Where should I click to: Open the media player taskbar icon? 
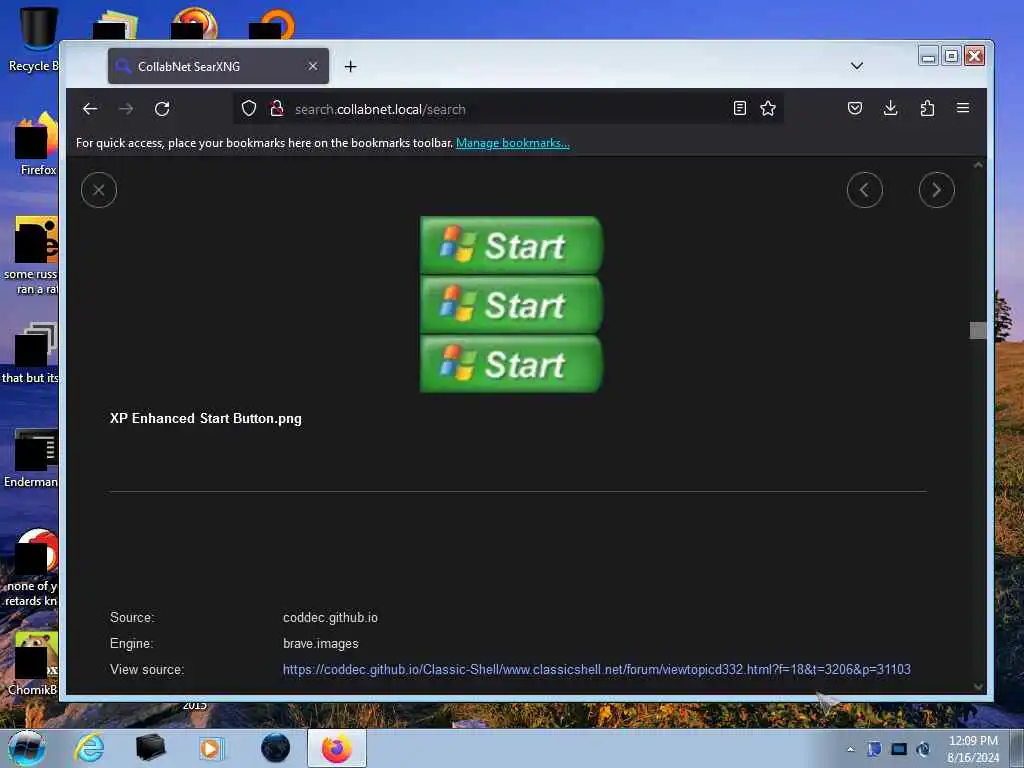211,748
